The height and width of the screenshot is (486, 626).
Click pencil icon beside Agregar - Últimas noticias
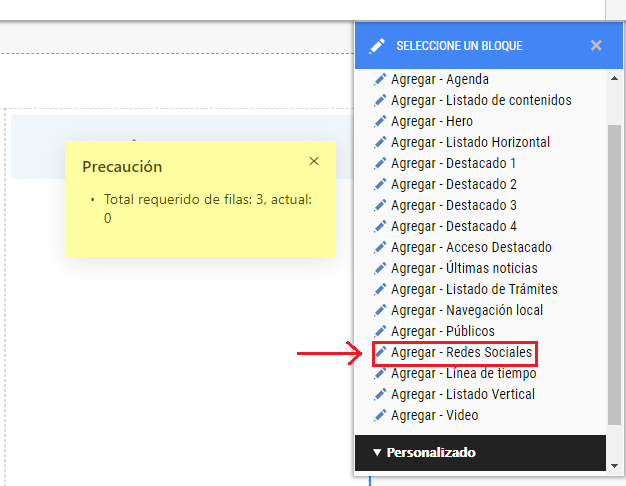click(380, 268)
